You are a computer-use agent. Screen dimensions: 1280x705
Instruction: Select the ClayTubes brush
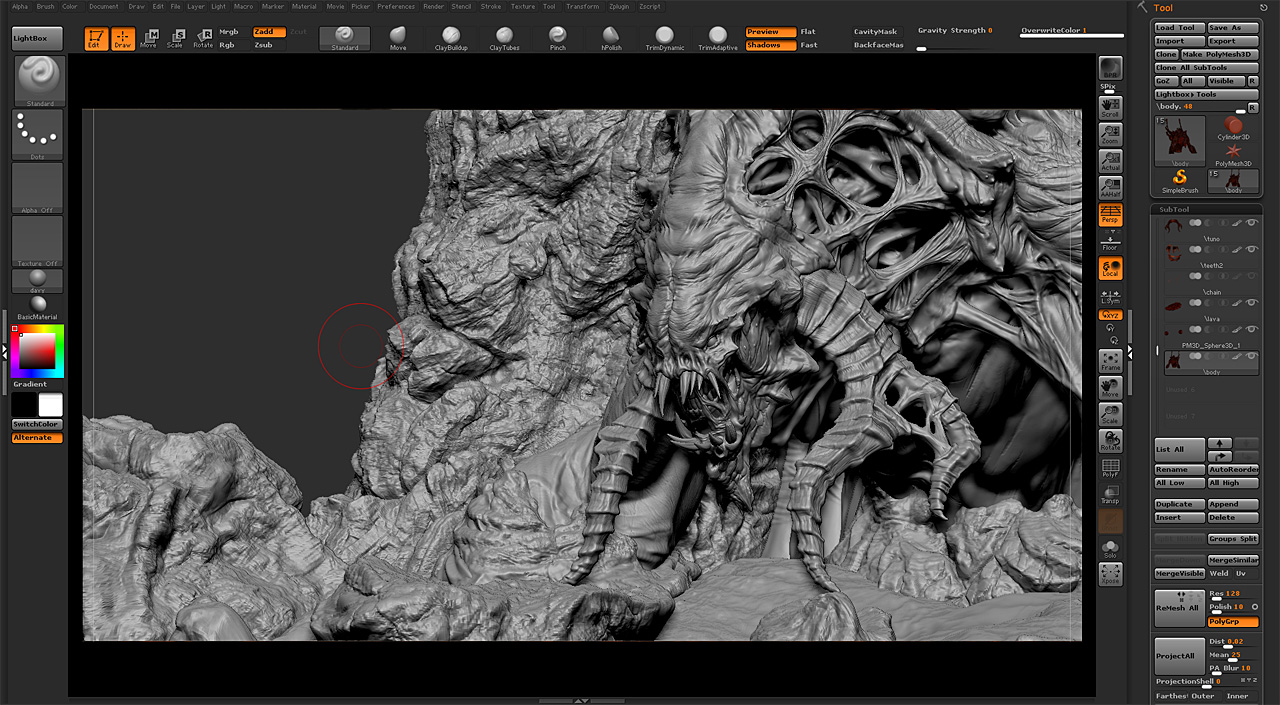pos(504,38)
